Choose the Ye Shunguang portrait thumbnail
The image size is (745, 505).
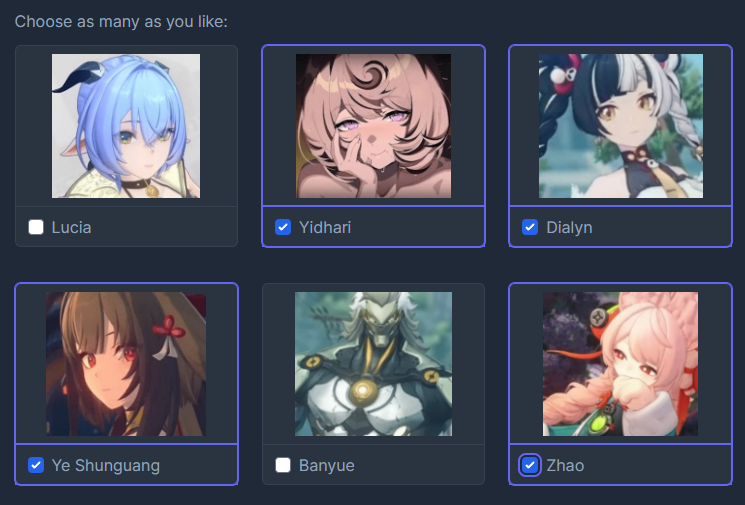[126, 364]
